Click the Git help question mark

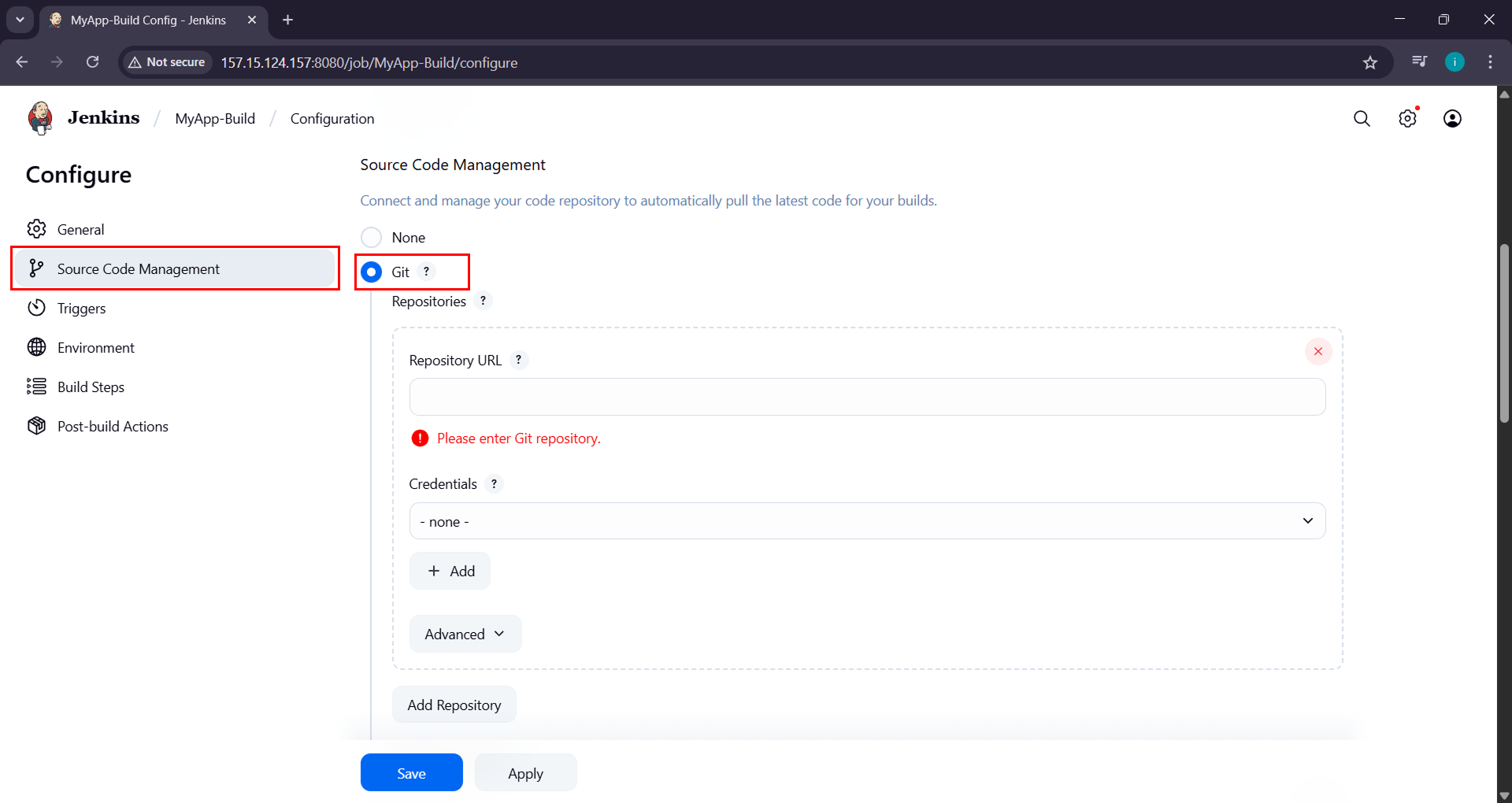[x=426, y=271]
